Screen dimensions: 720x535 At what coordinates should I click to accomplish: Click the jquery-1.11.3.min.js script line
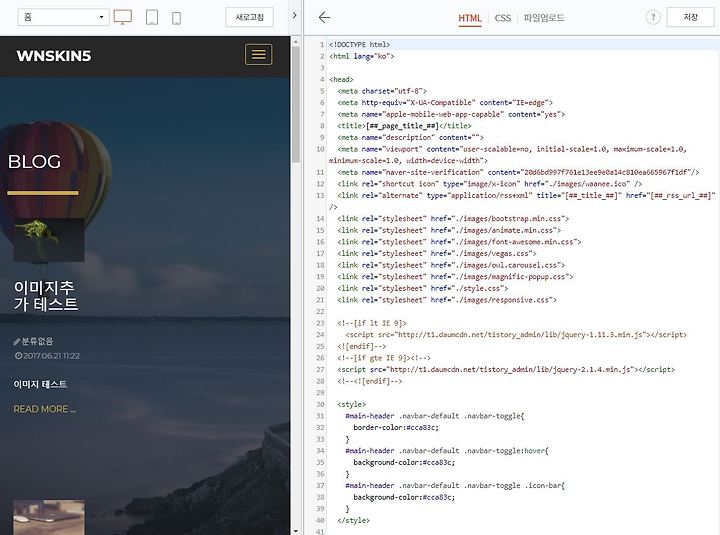[x=516, y=335]
